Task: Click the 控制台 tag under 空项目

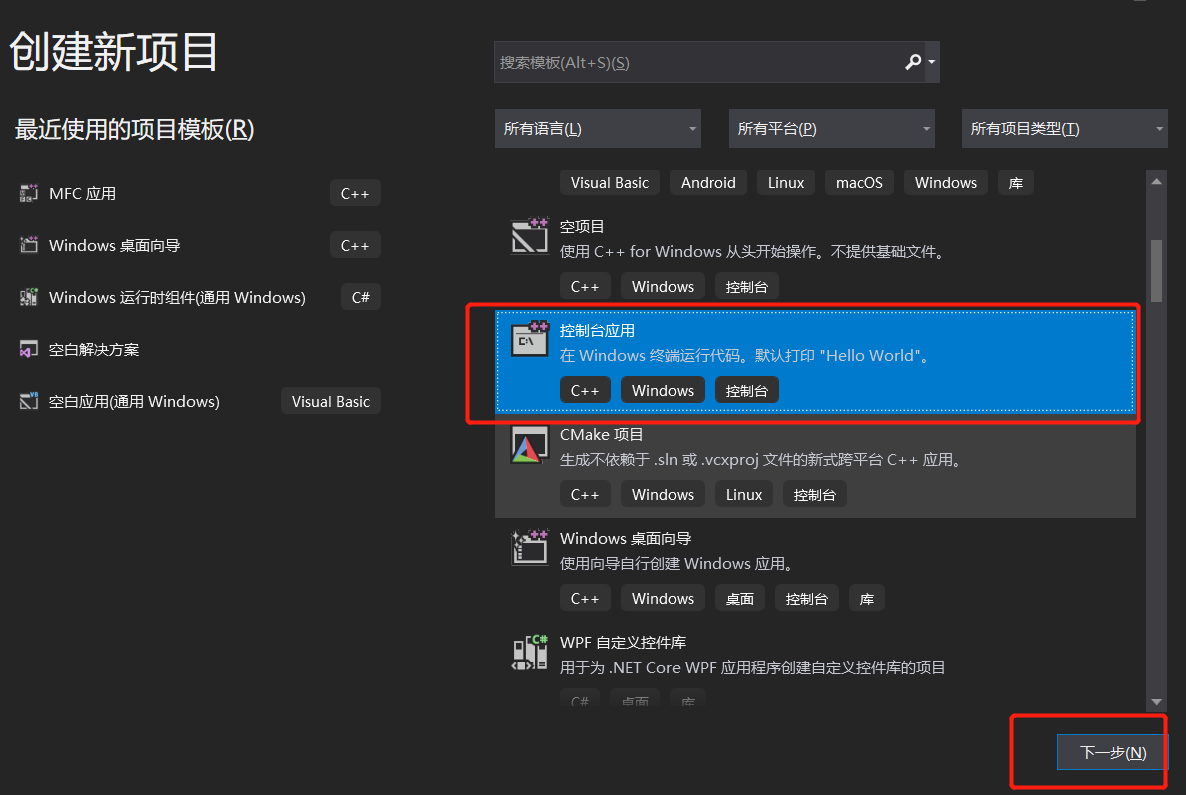Action: click(747, 287)
